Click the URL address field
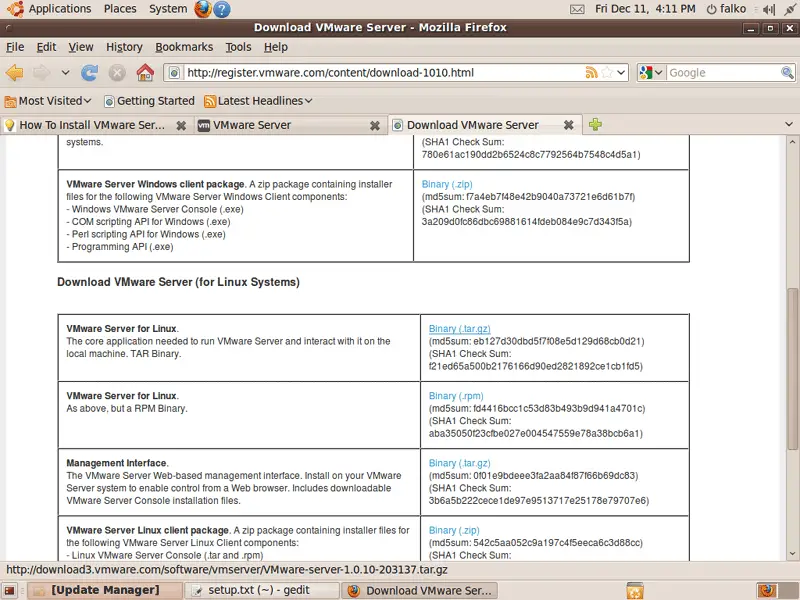Screen dimensions: 800x600 coord(383,72)
